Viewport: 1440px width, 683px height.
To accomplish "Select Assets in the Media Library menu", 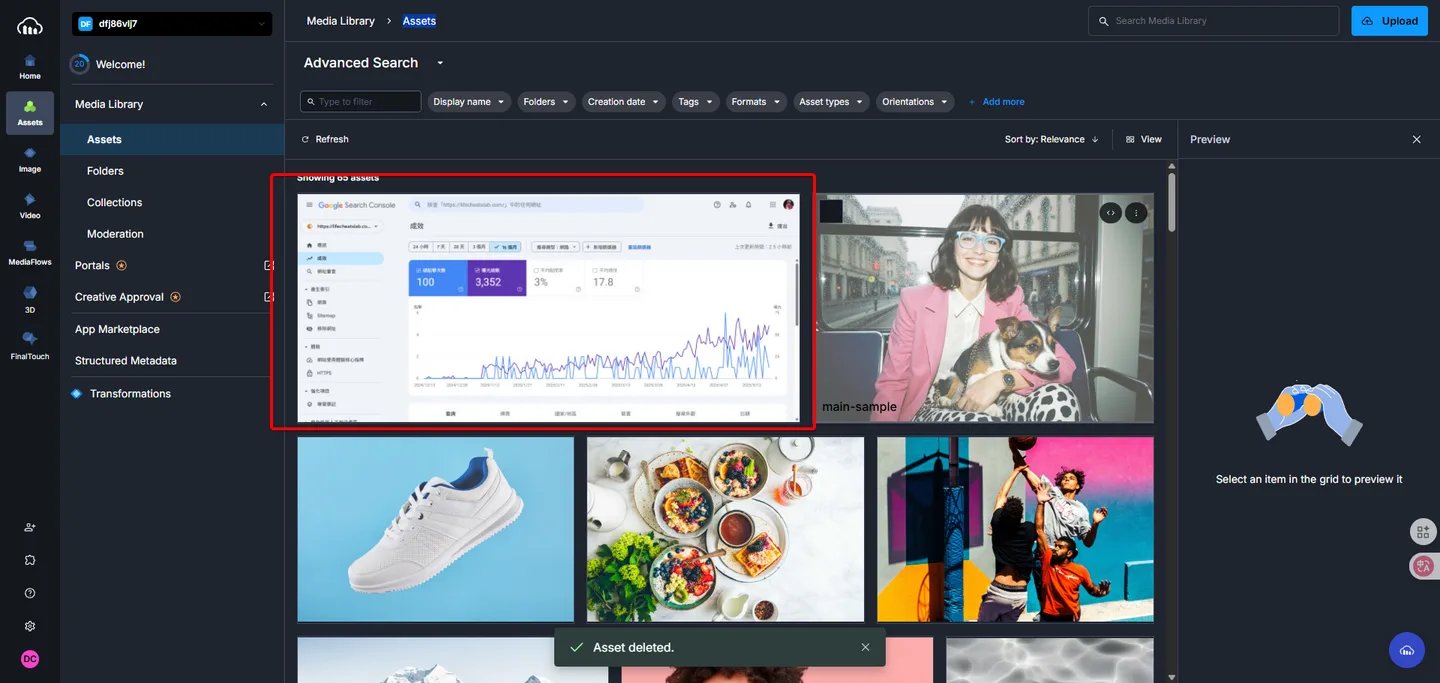I will coord(172,140).
